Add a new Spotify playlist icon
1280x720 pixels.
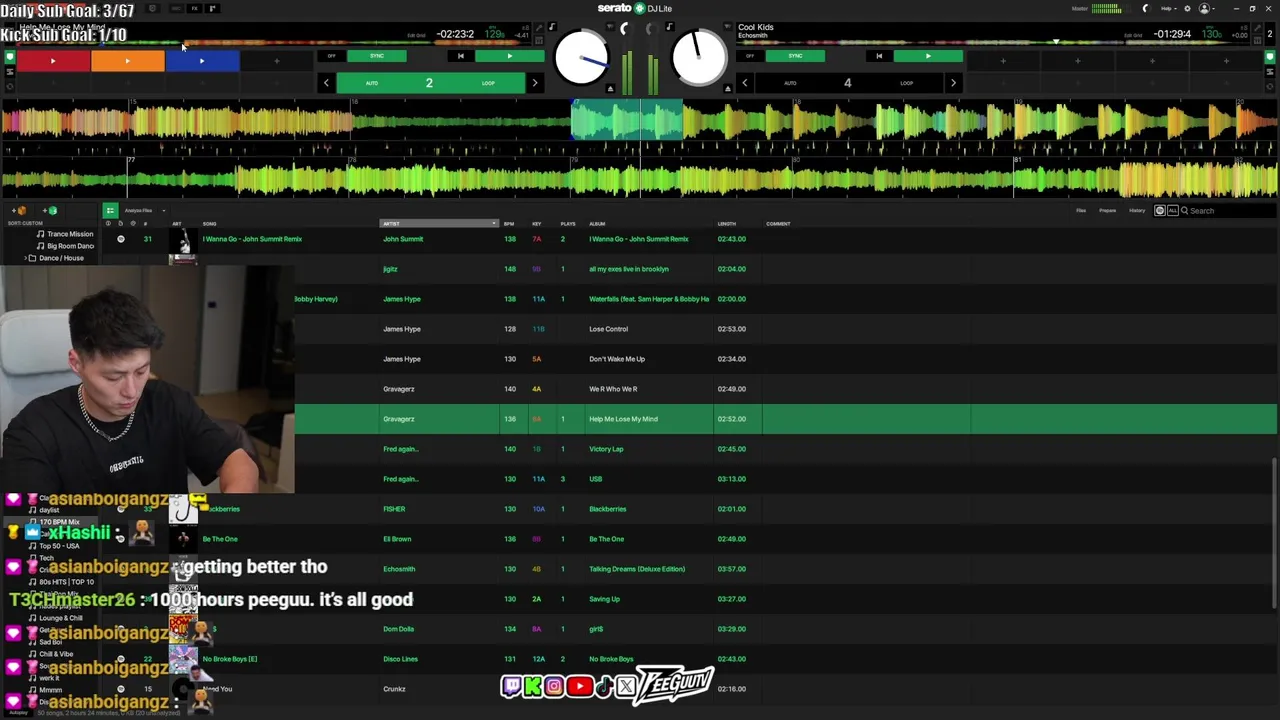click(49, 211)
